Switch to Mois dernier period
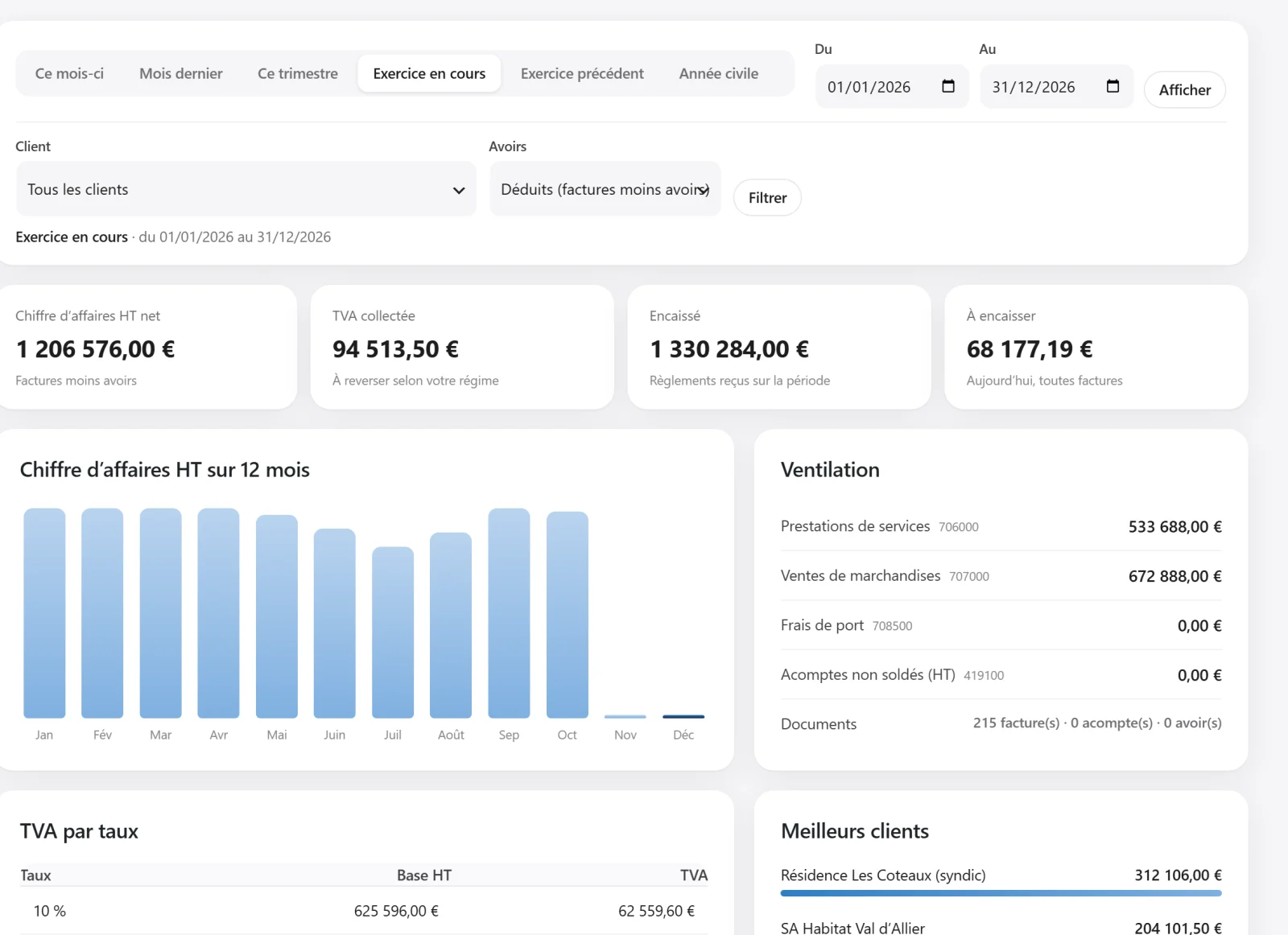This screenshot has height=935, width=1288. (181, 73)
